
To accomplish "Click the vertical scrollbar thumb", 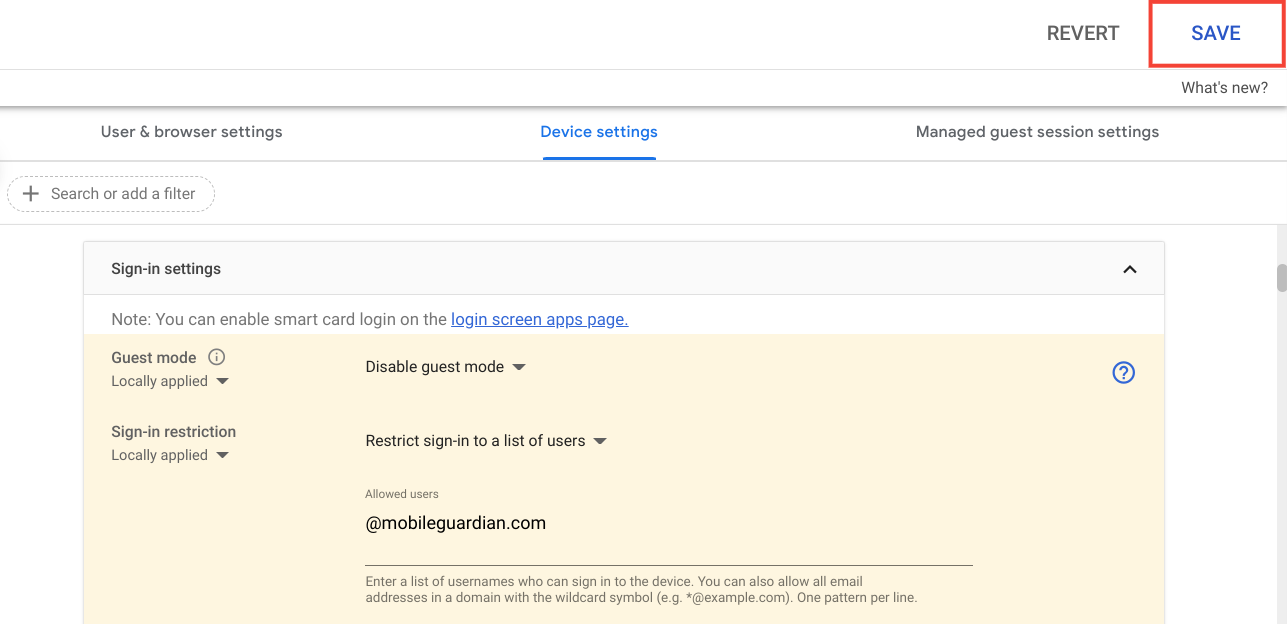I will coord(1281,278).
